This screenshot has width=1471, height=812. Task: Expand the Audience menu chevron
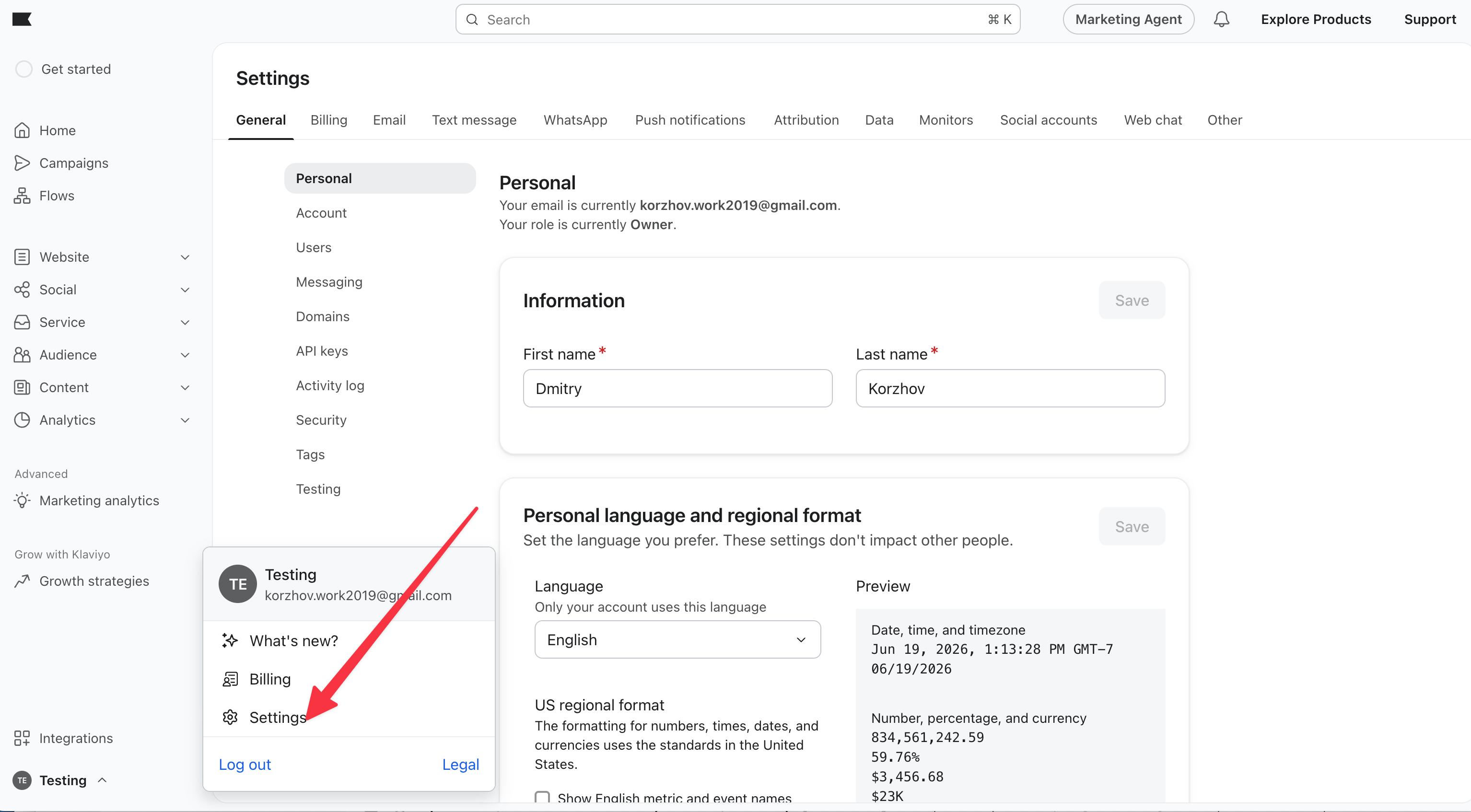pyautogui.click(x=185, y=355)
